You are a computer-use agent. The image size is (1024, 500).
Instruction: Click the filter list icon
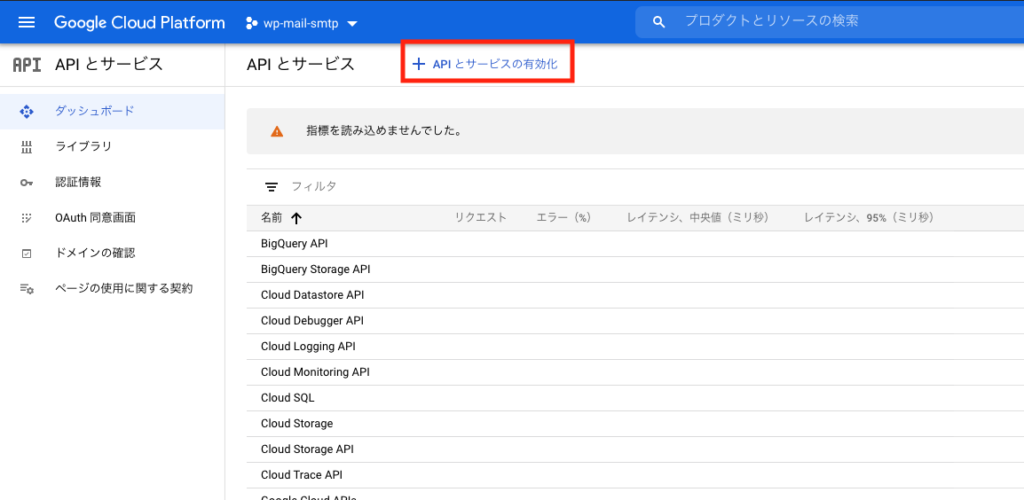coord(271,187)
